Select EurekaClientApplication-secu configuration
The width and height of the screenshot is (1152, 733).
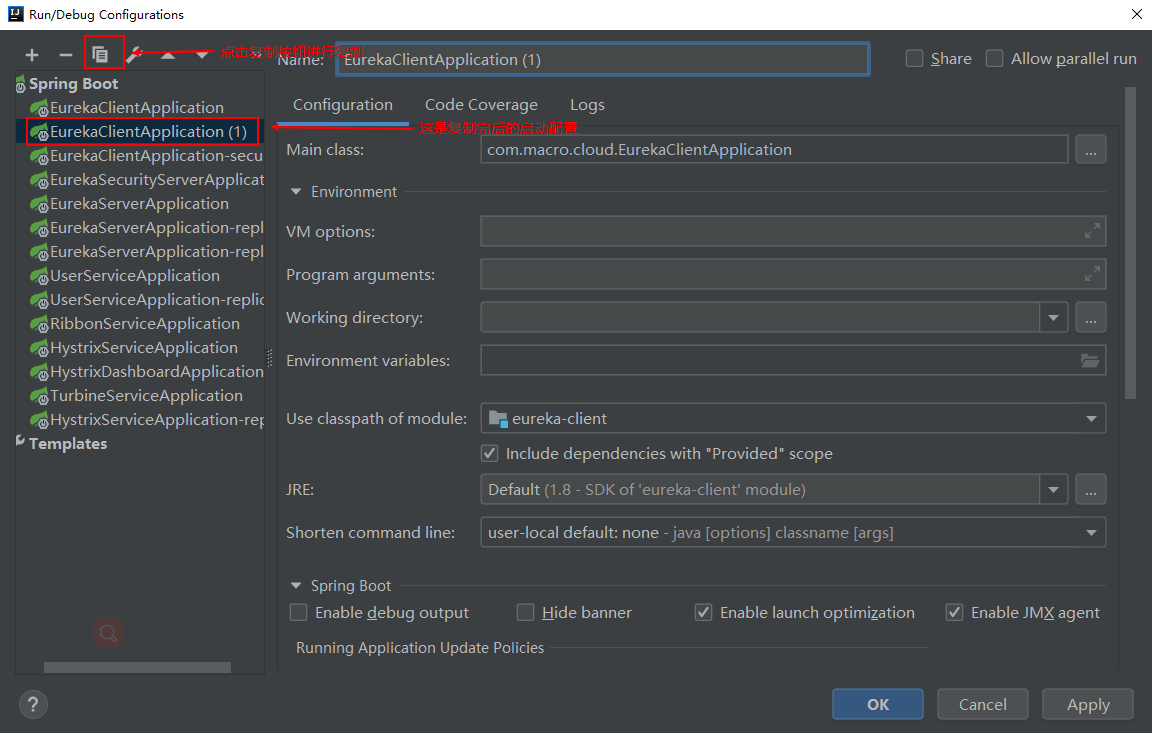pyautogui.click(x=156, y=156)
